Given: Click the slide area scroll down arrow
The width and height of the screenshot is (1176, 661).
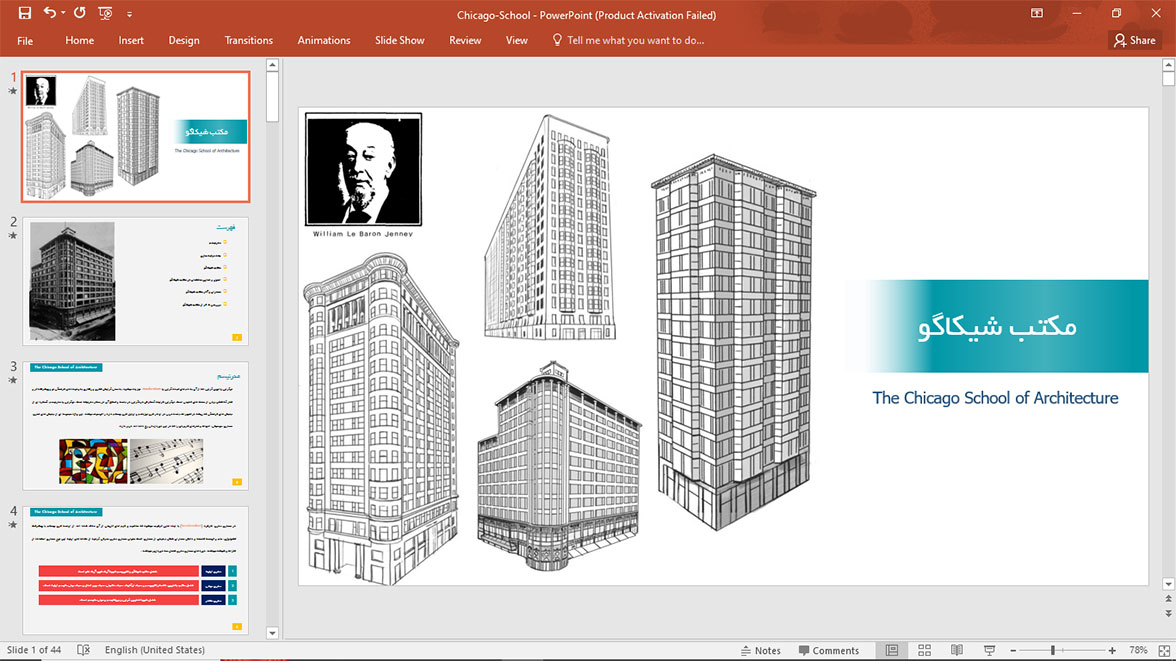Looking at the screenshot, I should pos(1168,584).
